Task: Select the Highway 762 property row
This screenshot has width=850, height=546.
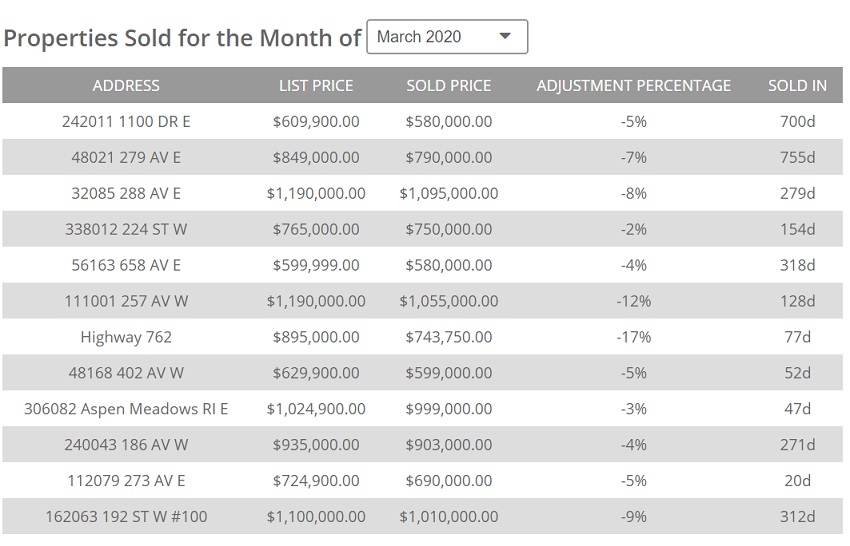Action: (x=126, y=337)
